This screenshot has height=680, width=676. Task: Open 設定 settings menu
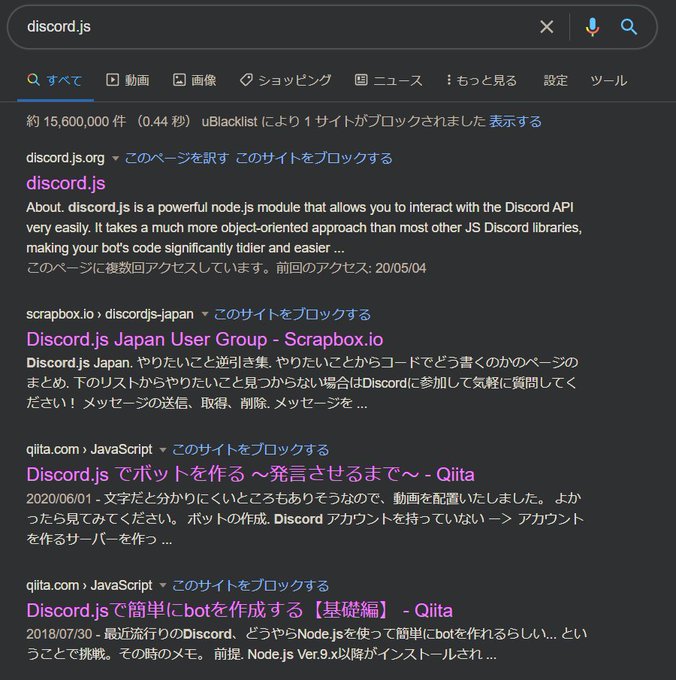click(555, 80)
